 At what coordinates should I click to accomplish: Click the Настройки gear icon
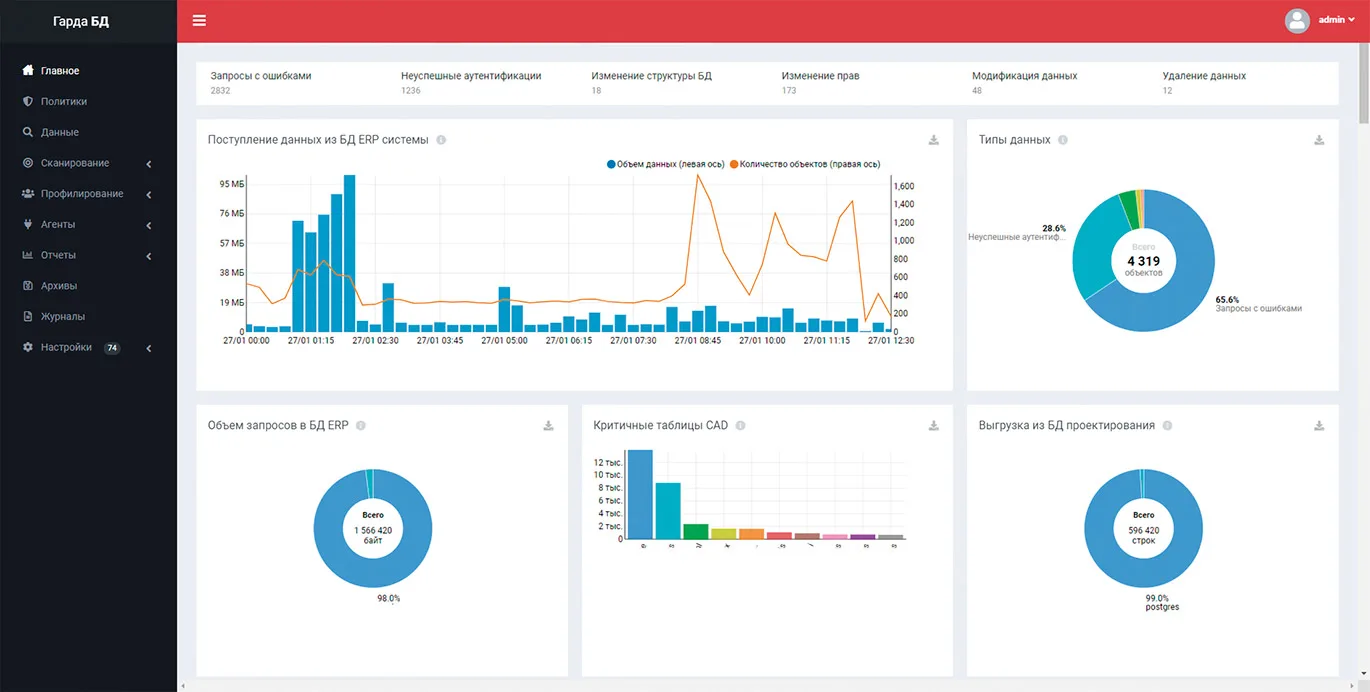click(28, 348)
